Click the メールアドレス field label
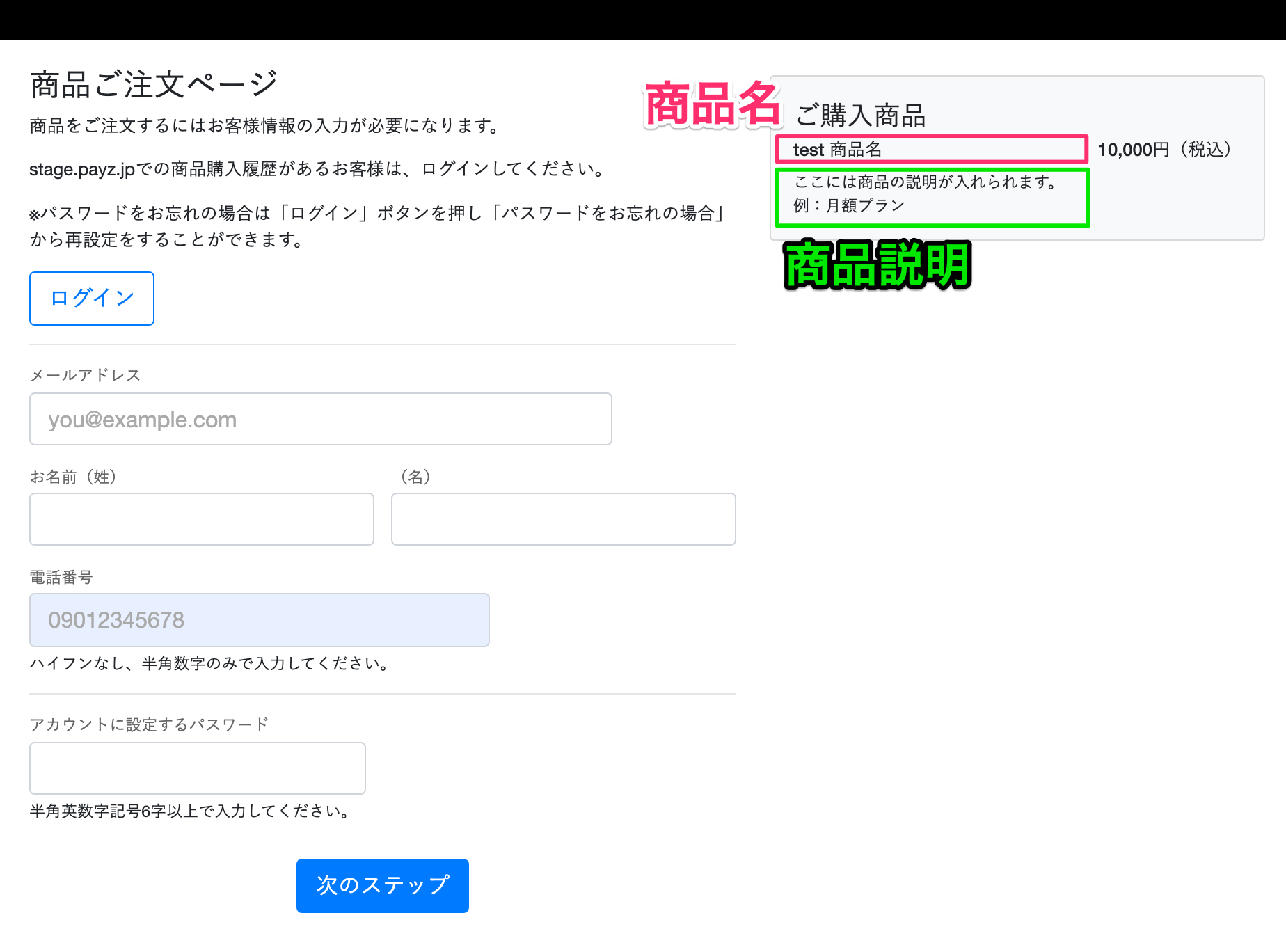The height and width of the screenshot is (952, 1286). (x=85, y=375)
